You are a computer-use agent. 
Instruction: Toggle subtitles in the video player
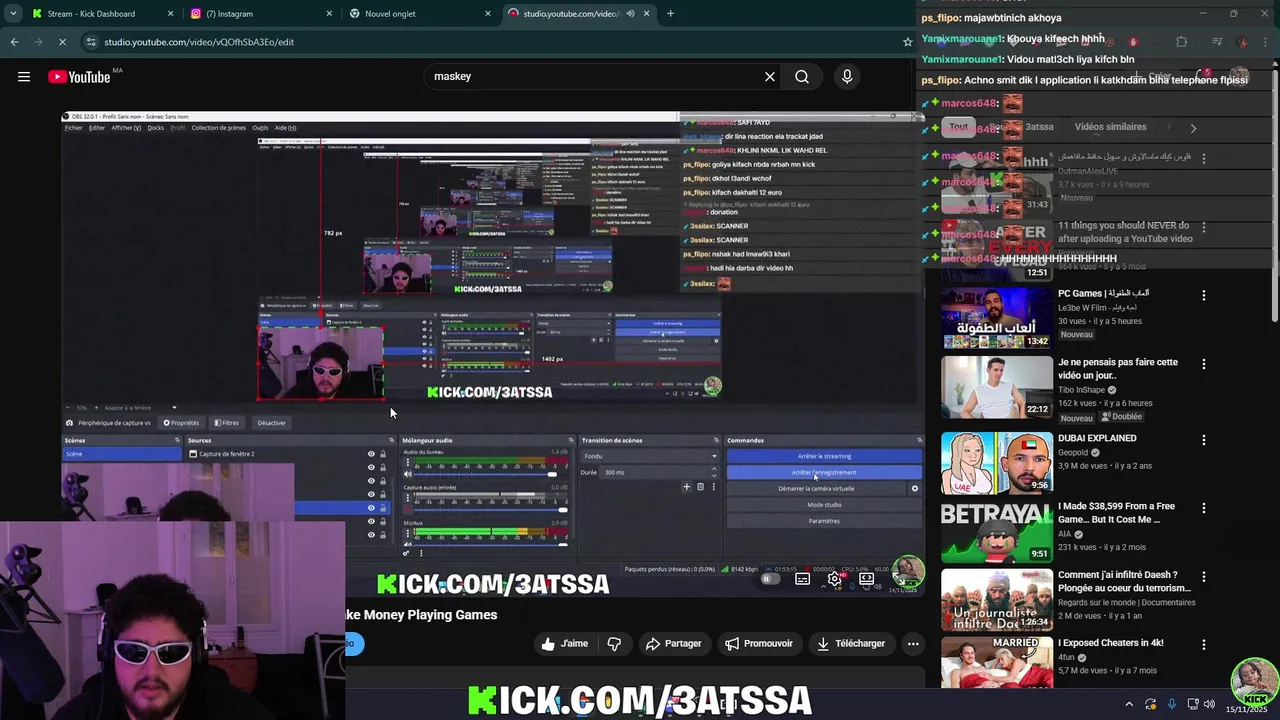coord(802,579)
